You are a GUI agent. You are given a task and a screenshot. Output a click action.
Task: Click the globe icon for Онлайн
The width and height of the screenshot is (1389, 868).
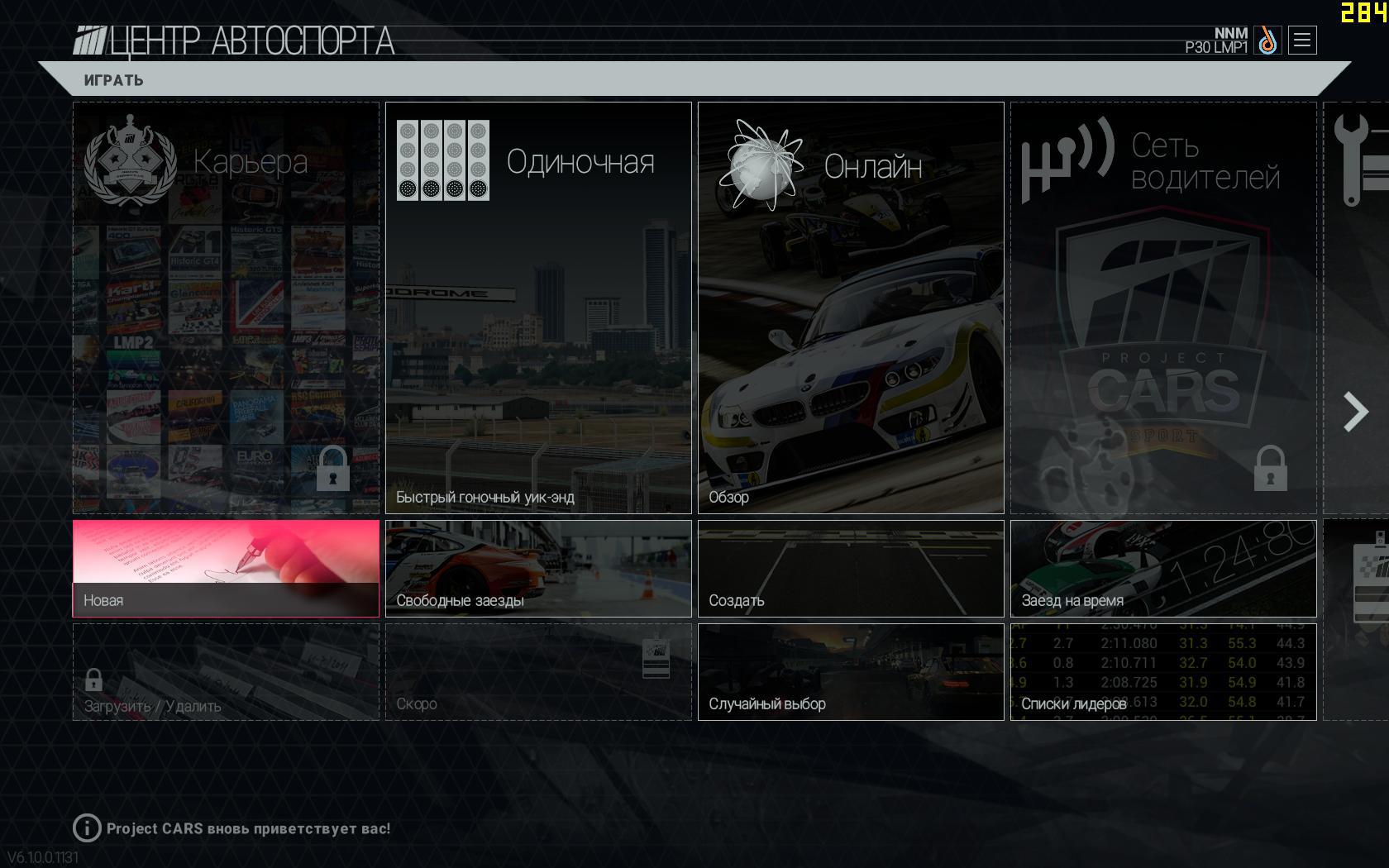click(761, 164)
